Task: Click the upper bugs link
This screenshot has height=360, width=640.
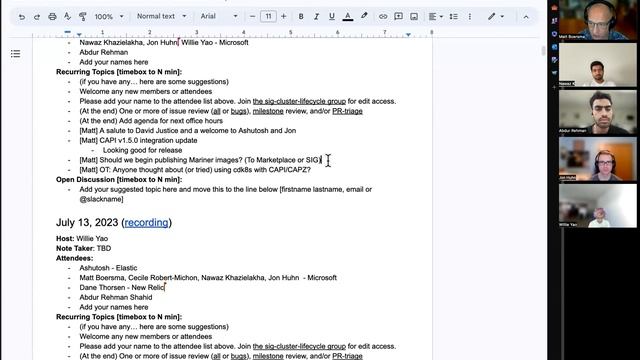Action: tap(238, 111)
